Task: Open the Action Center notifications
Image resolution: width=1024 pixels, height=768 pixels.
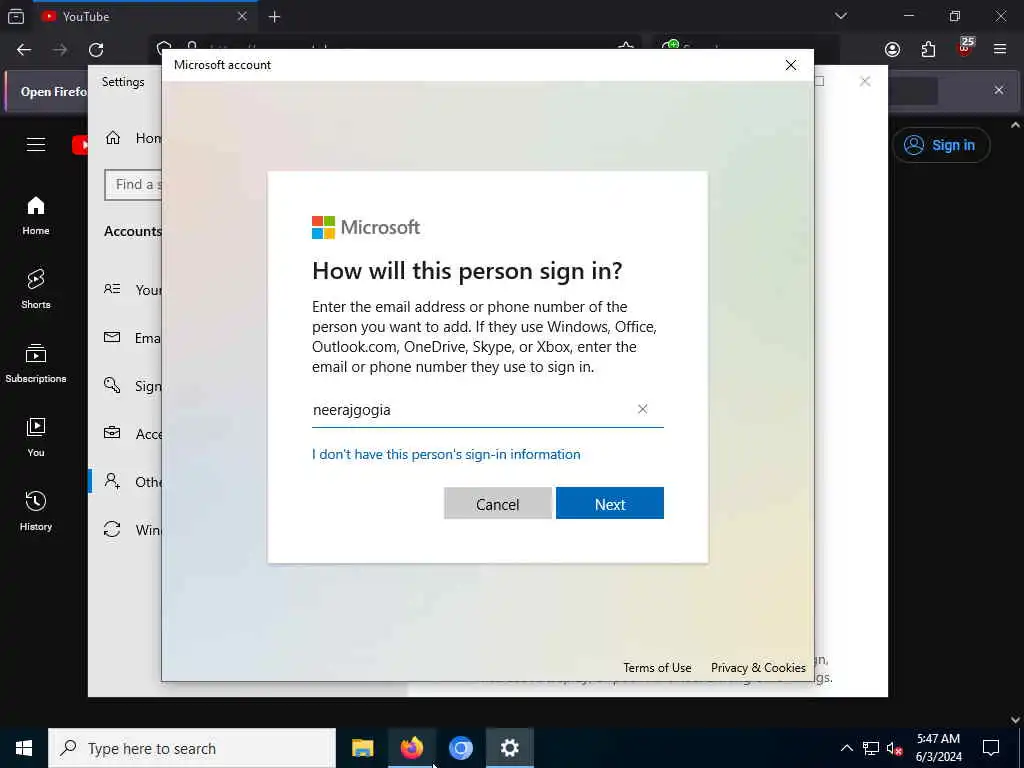Action: (991, 748)
